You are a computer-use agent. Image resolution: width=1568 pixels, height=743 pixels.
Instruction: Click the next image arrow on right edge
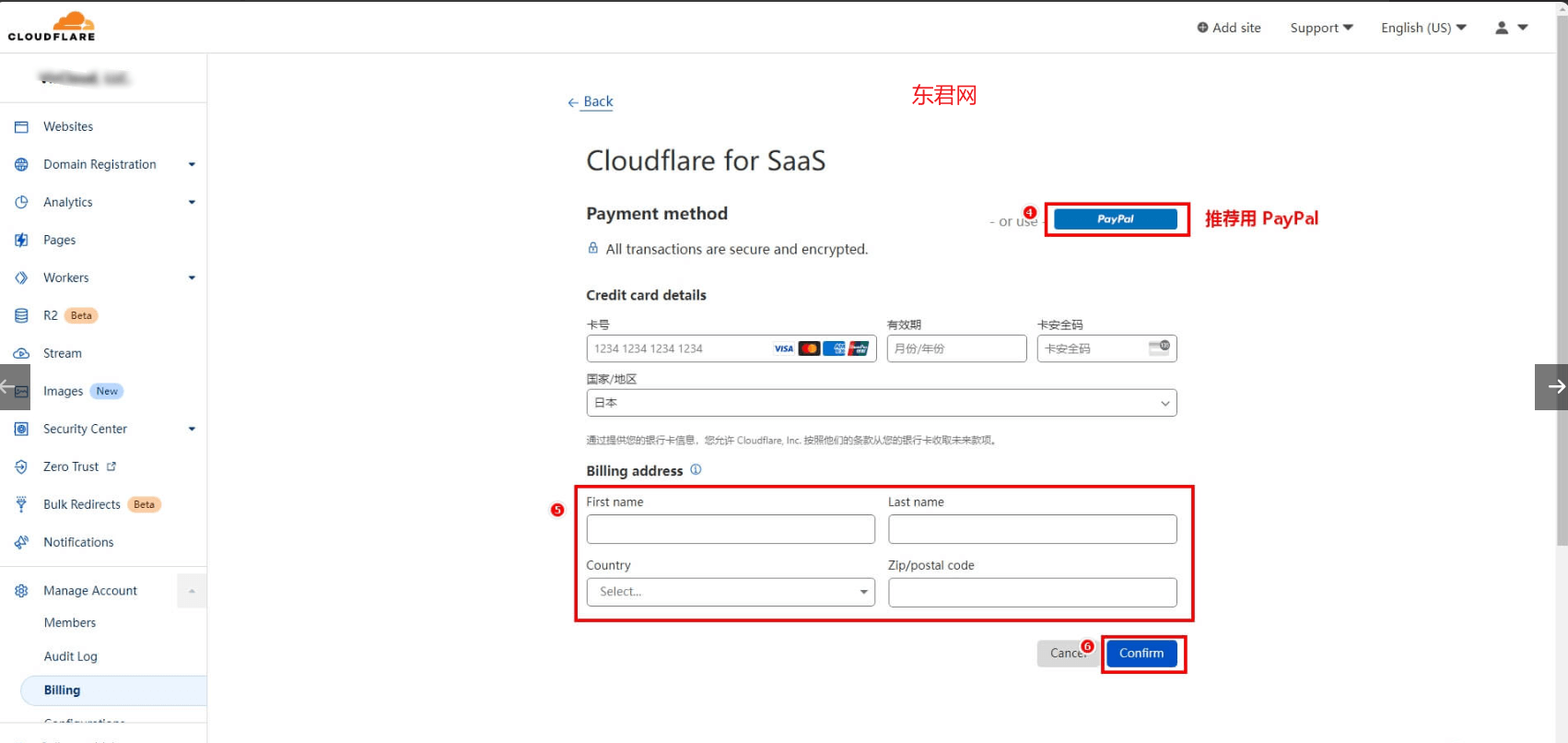point(1551,386)
